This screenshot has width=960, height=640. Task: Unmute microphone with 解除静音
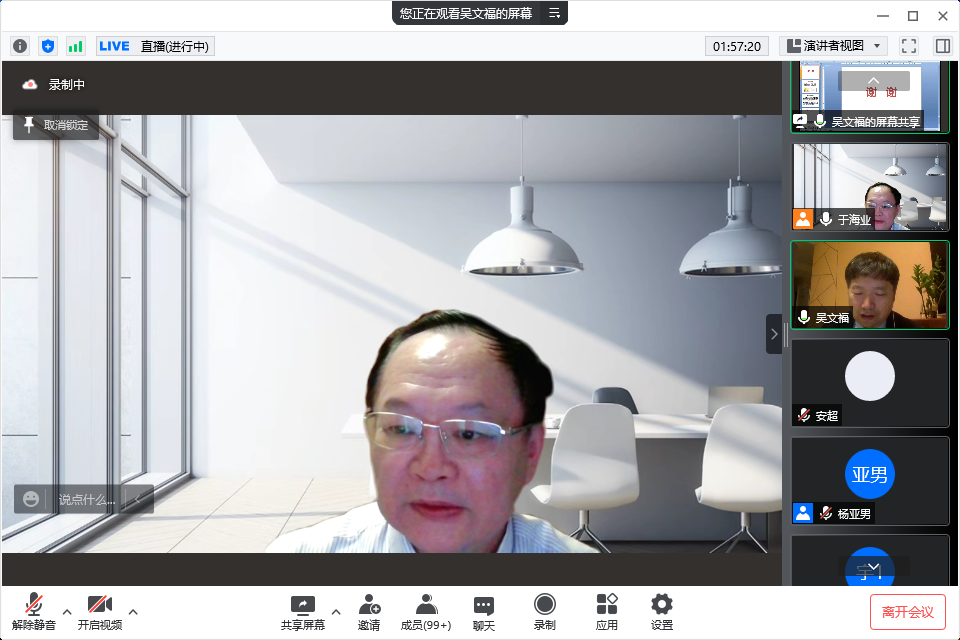tap(34, 612)
